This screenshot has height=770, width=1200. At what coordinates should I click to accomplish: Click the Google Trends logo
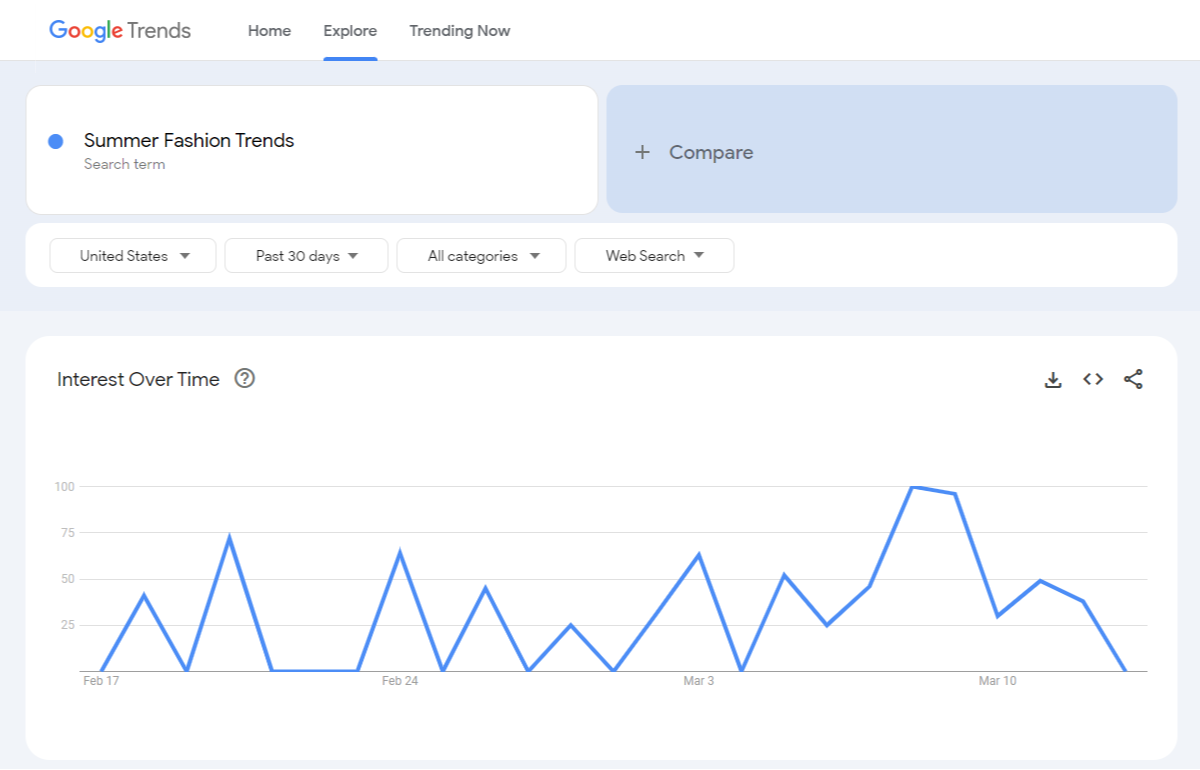[120, 30]
